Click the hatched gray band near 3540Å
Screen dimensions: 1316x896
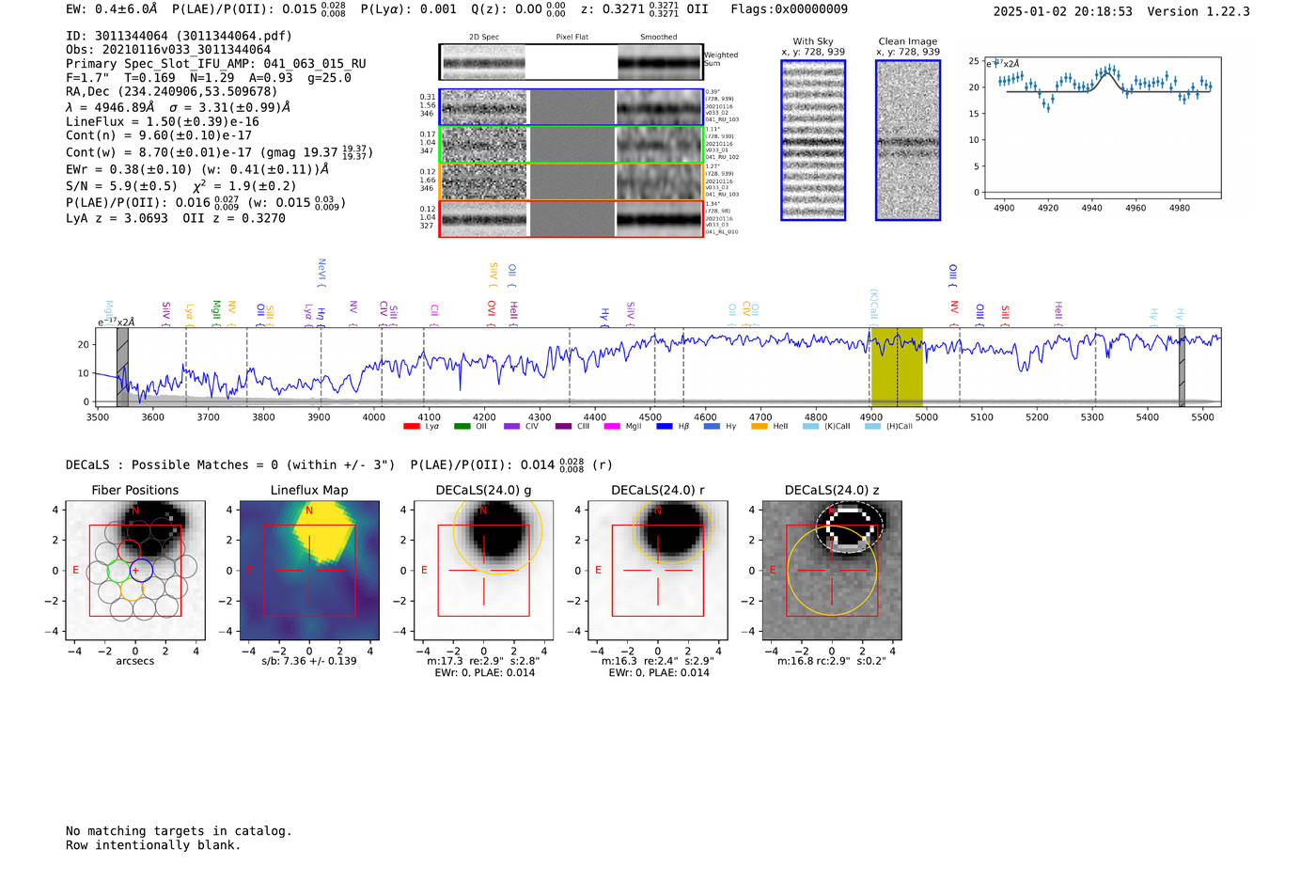(x=122, y=368)
